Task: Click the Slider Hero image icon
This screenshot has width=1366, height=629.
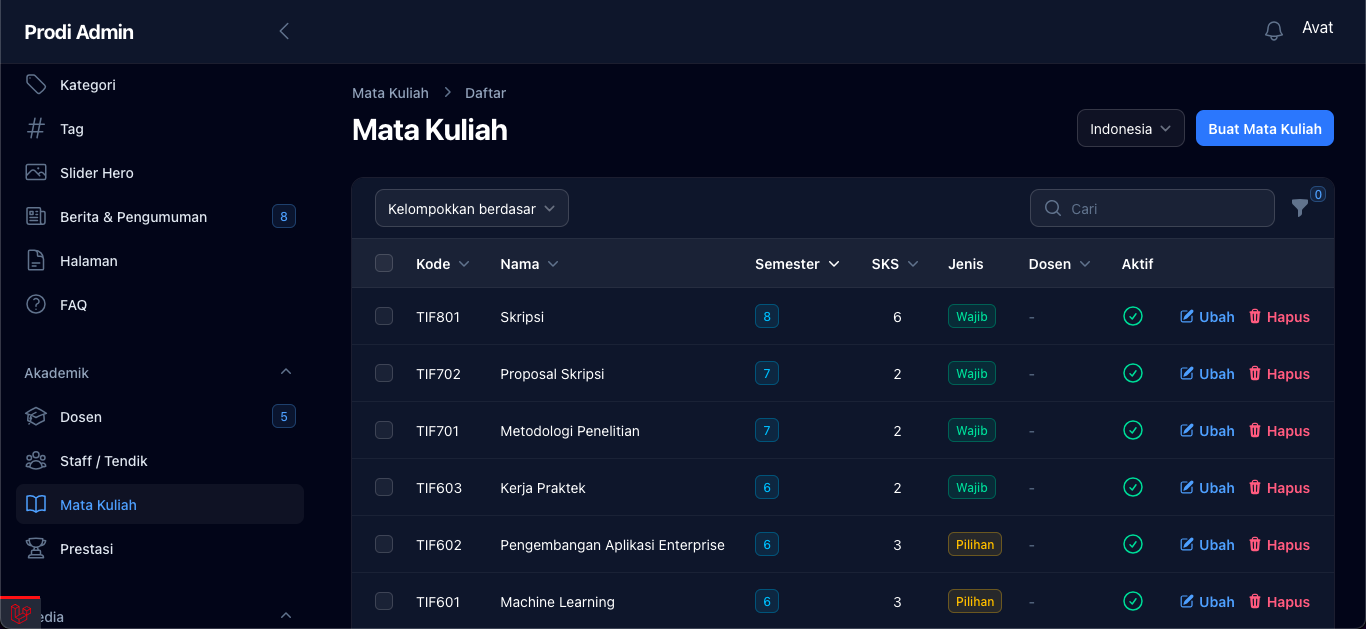Action: 36,173
